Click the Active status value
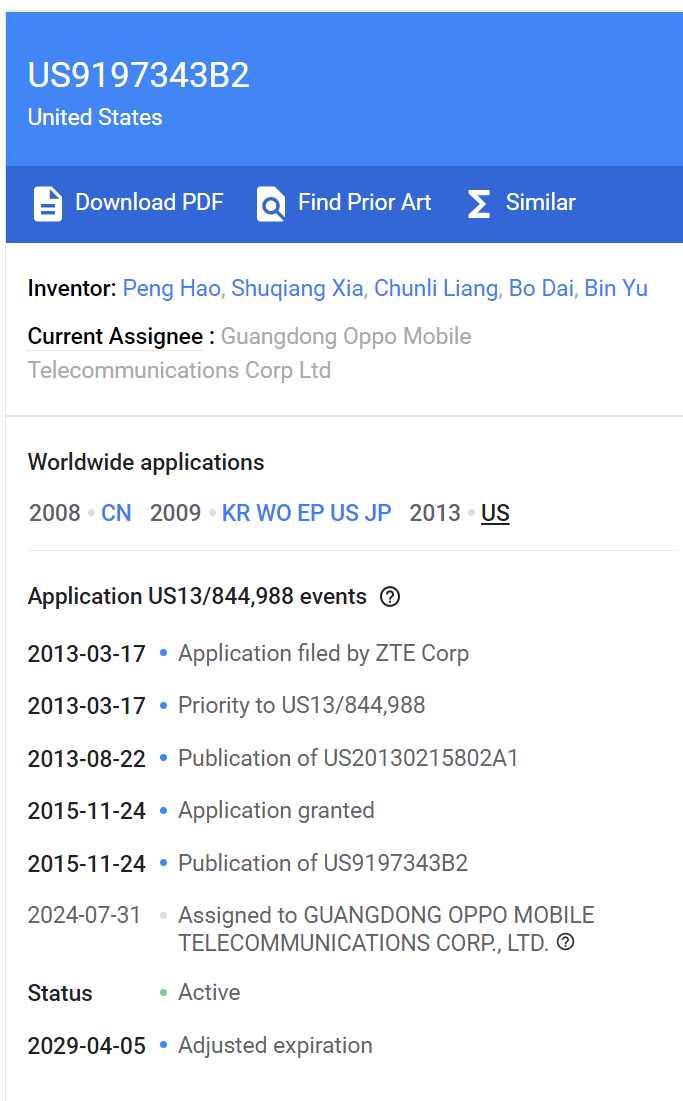This screenshot has height=1101, width=683. click(x=209, y=992)
